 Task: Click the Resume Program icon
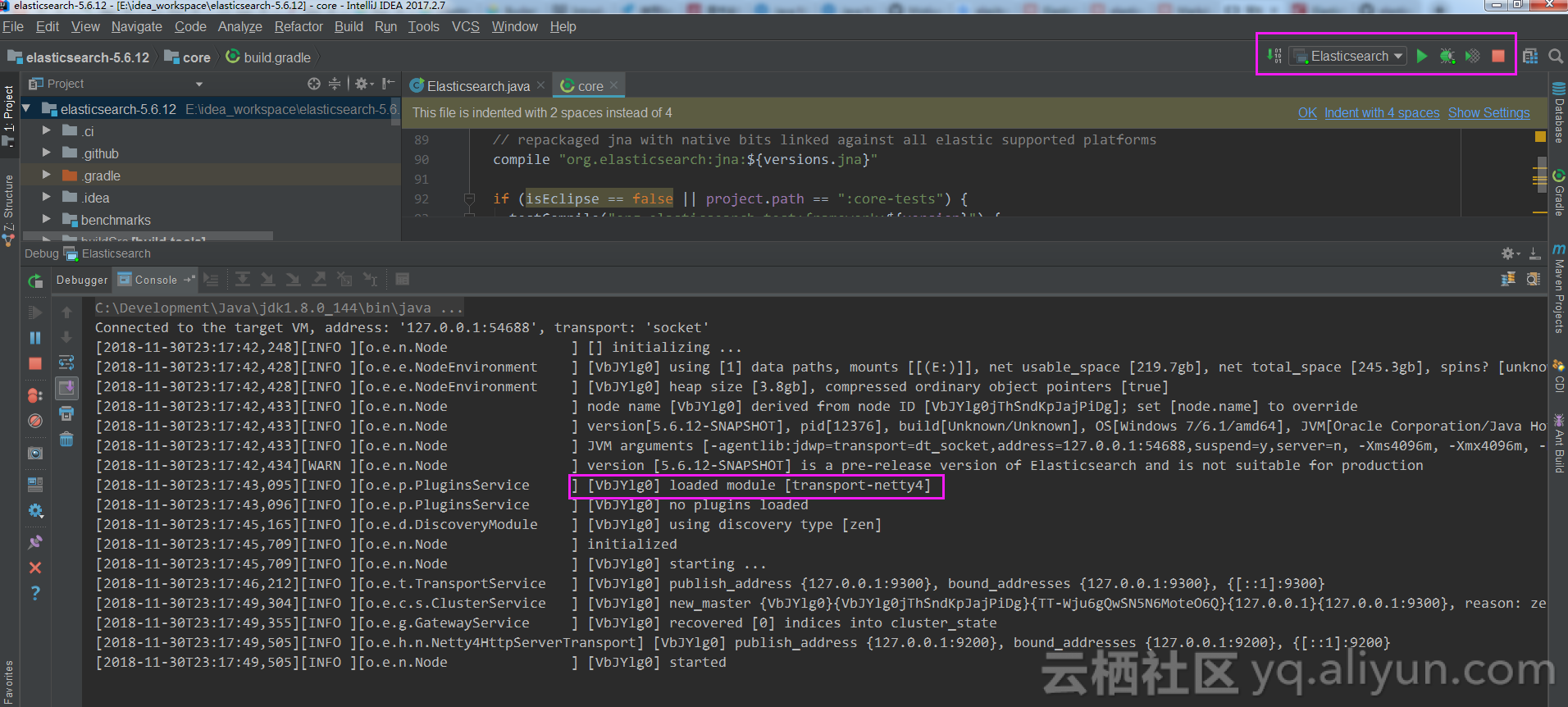pyautogui.click(x=35, y=312)
